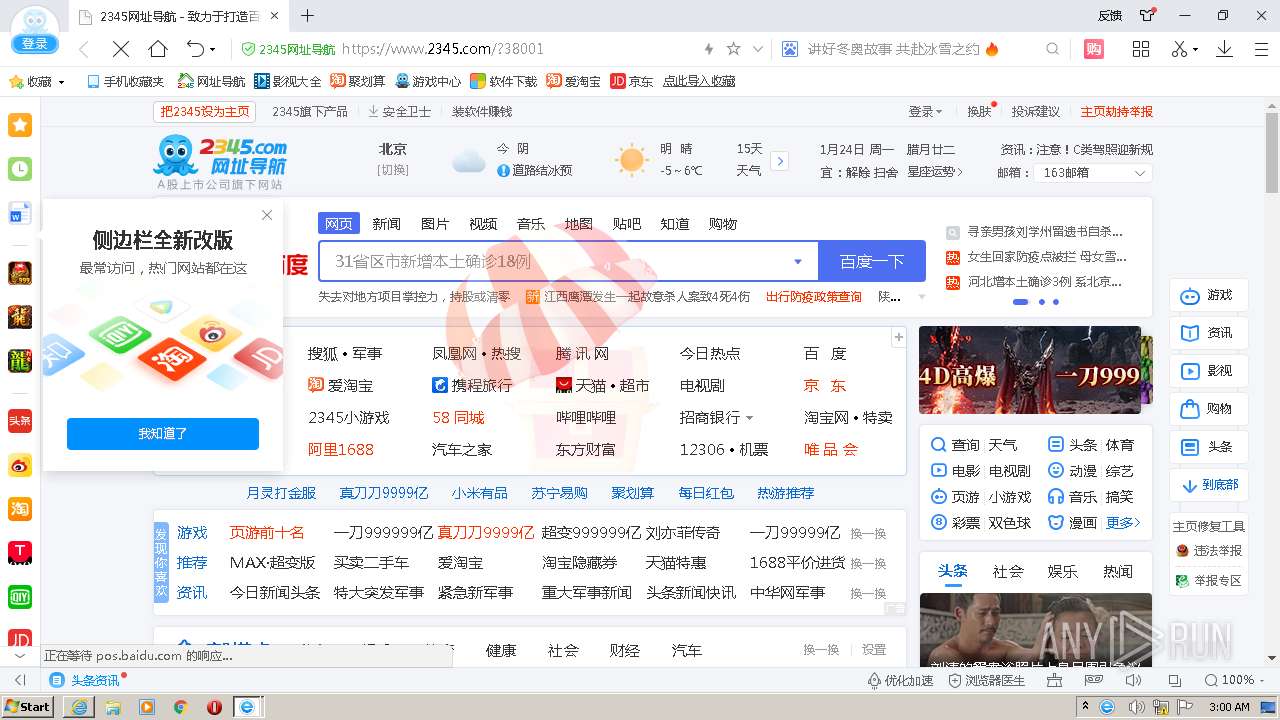
Task: Open the 娱乐 news tab
Action: [1062, 571]
